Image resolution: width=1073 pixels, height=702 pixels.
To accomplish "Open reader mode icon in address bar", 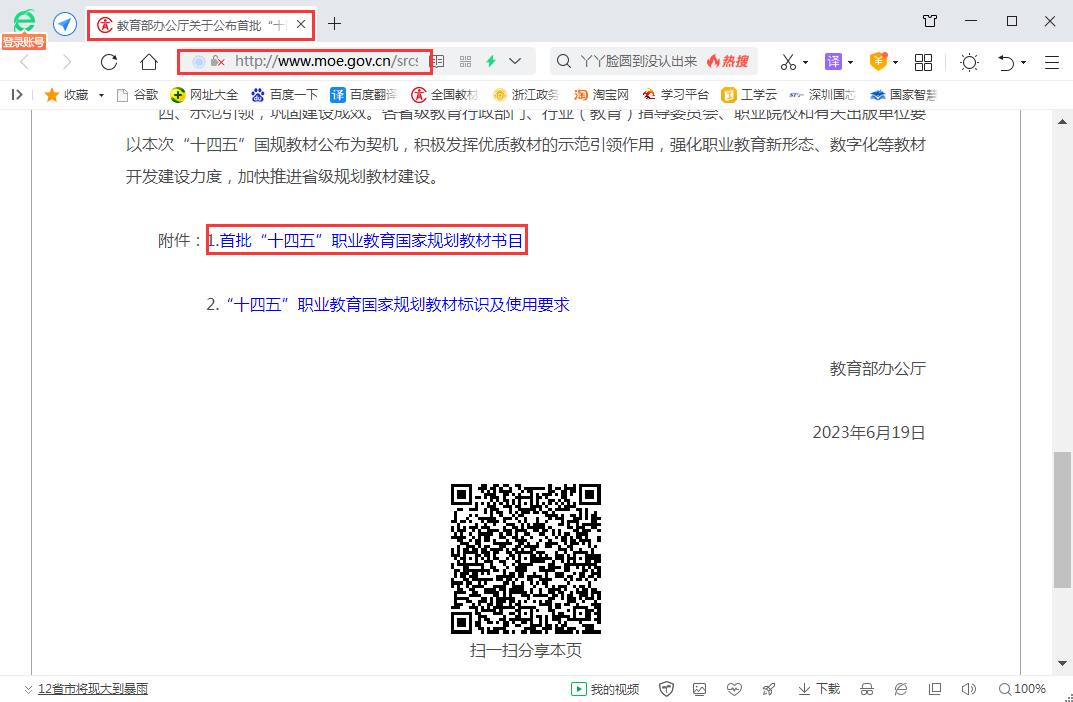I will click(x=437, y=62).
